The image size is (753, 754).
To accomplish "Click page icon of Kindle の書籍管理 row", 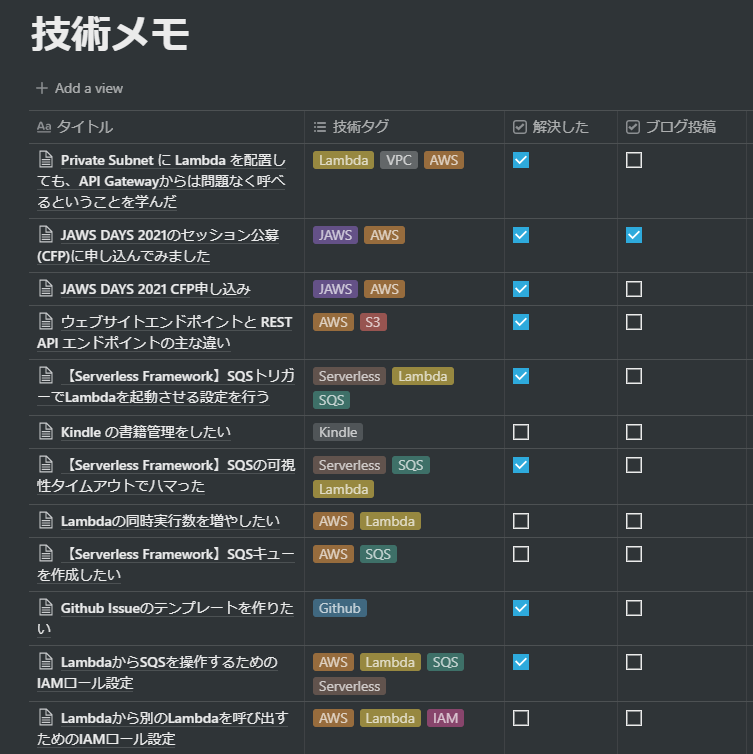I will pyautogui.click(x=46, y=431).
